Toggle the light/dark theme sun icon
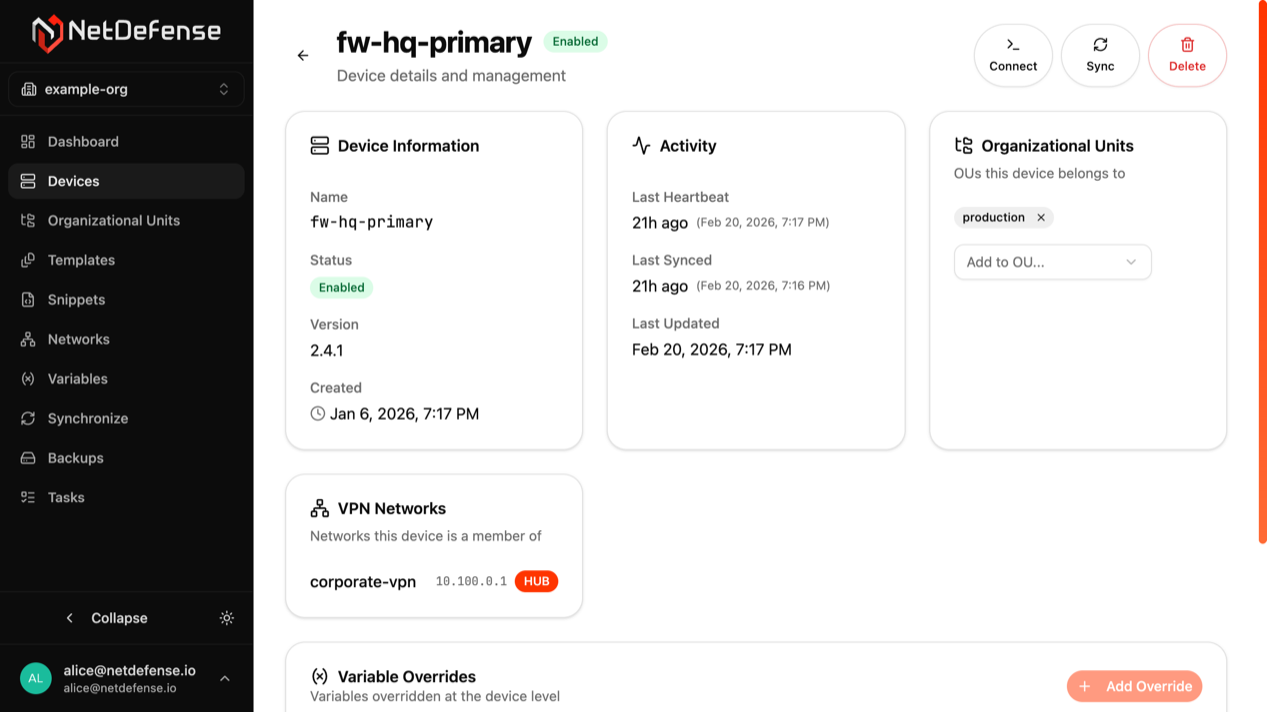The width and height of the screenshot is (1267, 712). coord(227,618)
